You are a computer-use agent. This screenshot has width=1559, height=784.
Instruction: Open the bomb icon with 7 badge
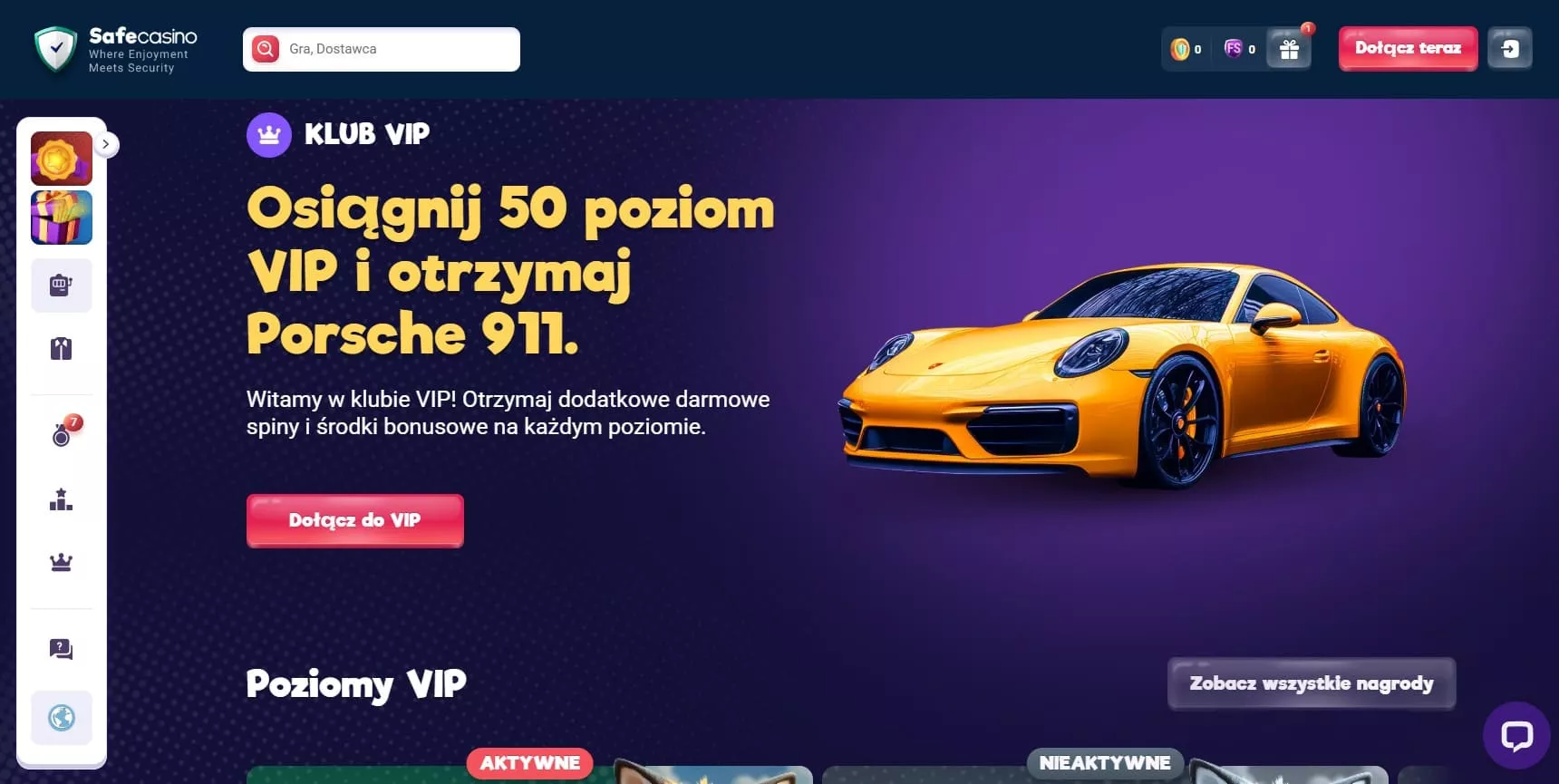62,433
